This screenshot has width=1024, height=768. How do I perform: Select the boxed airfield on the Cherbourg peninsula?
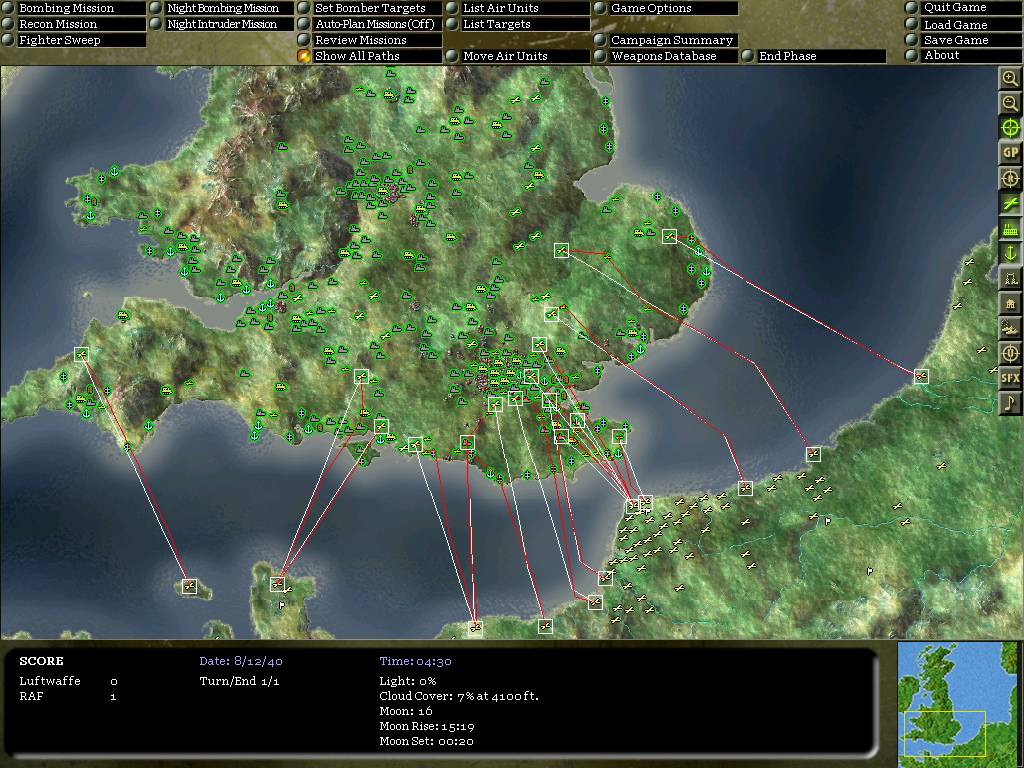pyautogui.click(x=277, y=584)
